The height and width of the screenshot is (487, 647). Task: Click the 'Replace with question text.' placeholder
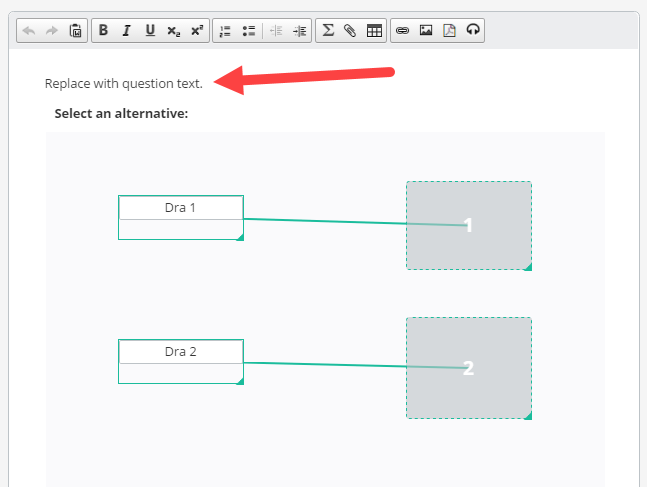point(124,83)
